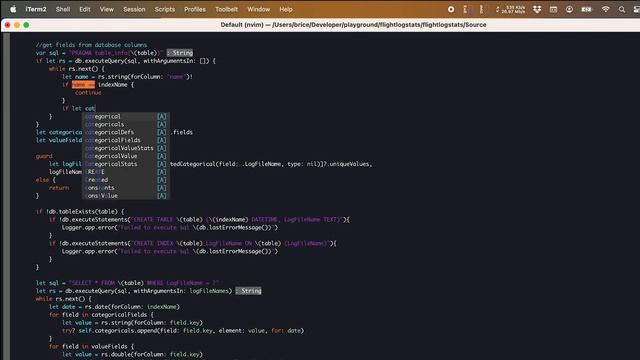Image resolution: width=640 pixels, height=360 pixels.
Task: Click 'if !db.tableExists(table) {' line
Action: click(80, 212)
